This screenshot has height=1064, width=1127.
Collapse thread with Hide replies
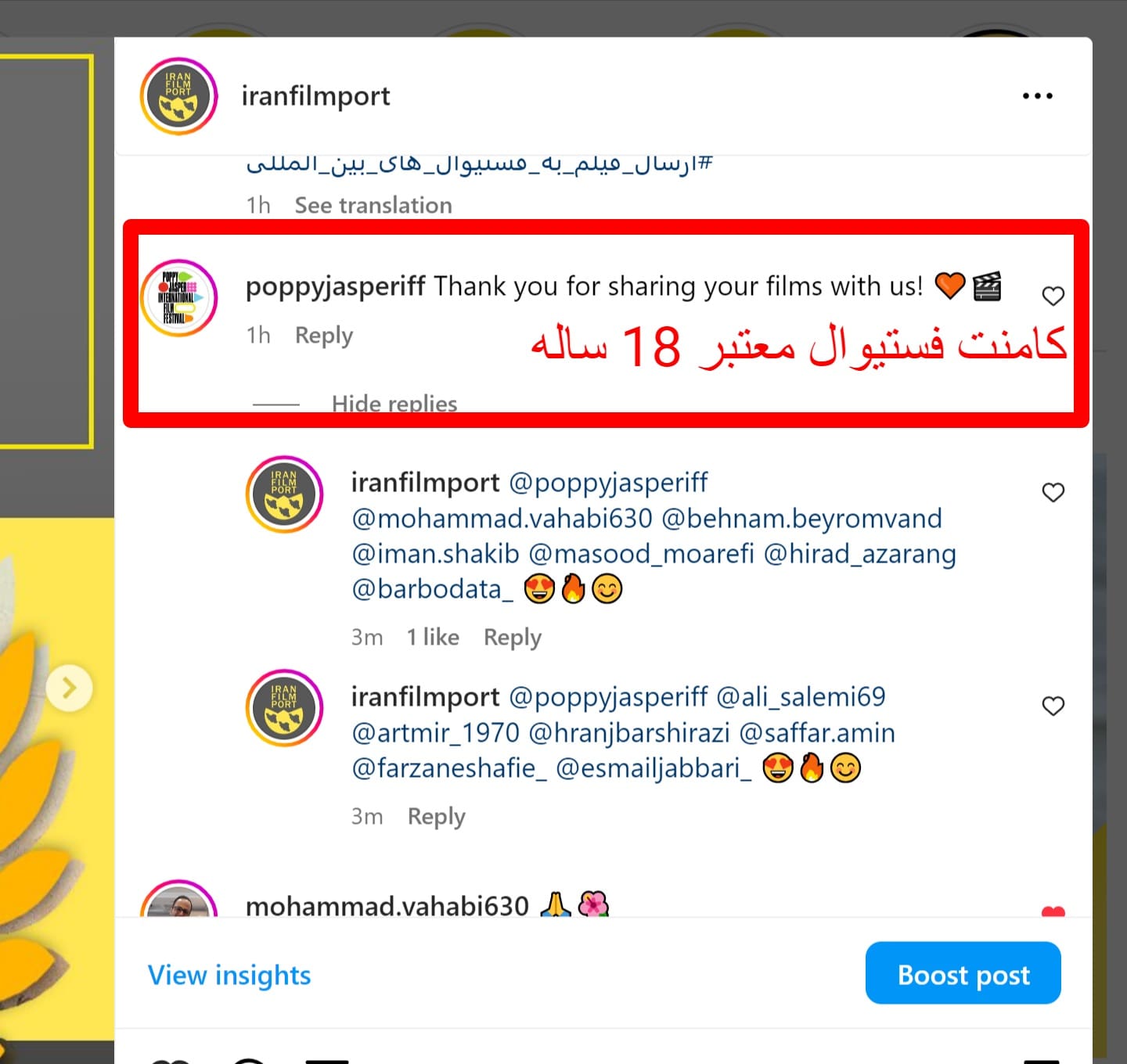click(x=394, y=402)
